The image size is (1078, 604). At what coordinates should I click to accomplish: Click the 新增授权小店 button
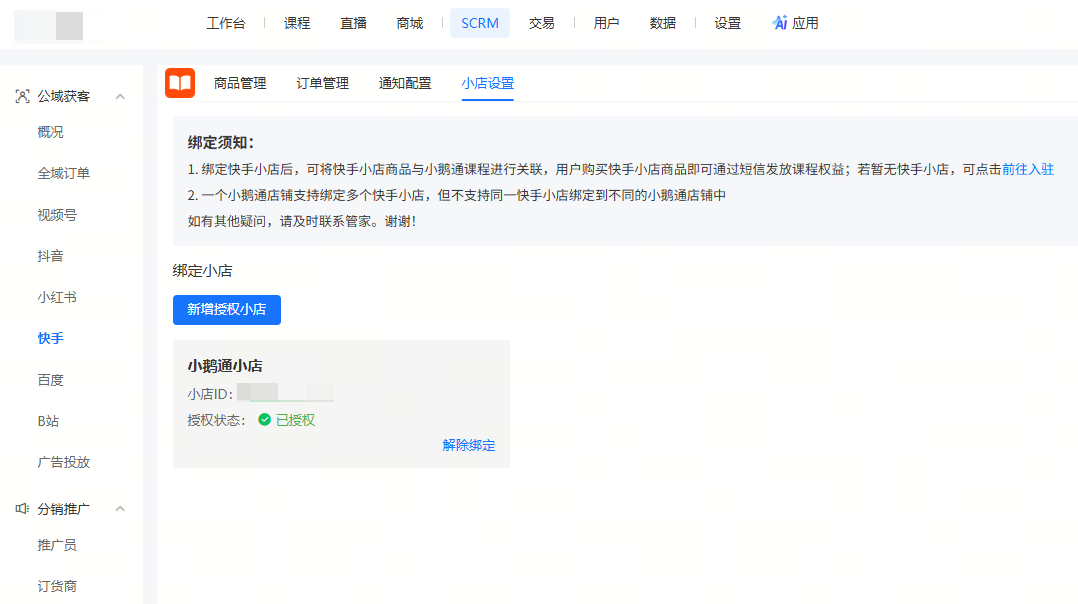(x=227, y=310)
